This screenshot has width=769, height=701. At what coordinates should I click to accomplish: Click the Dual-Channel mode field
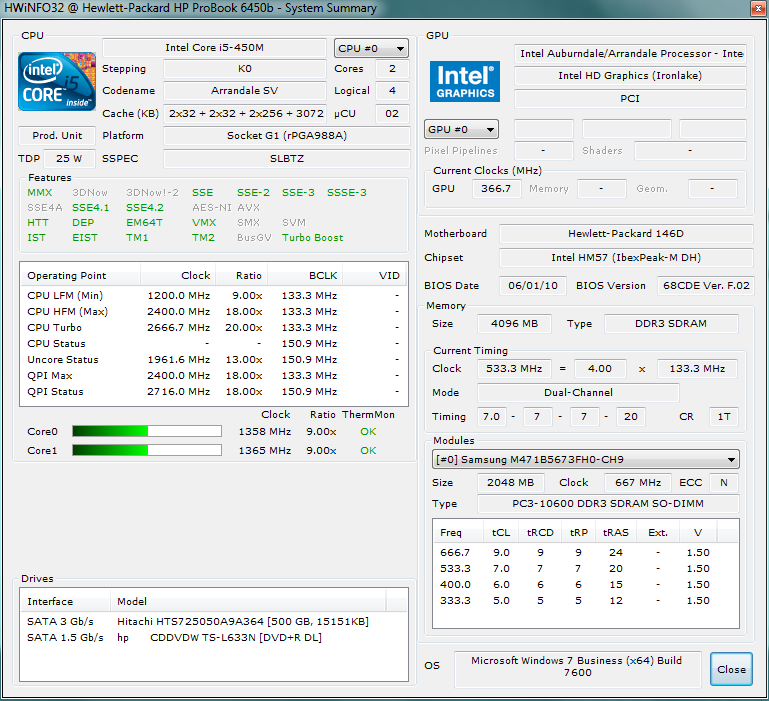(578, 392)
